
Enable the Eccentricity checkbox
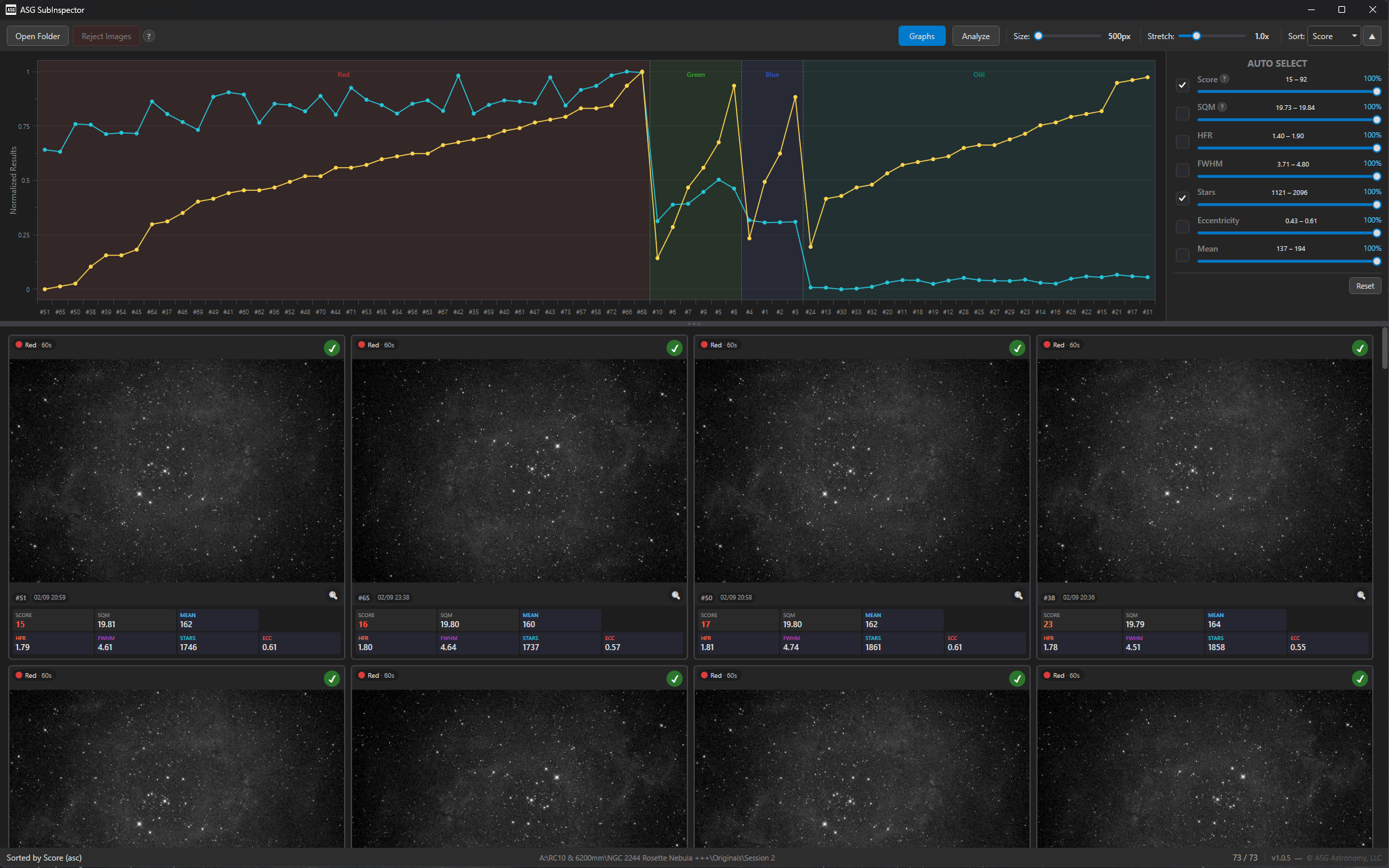click(1182, 227)
